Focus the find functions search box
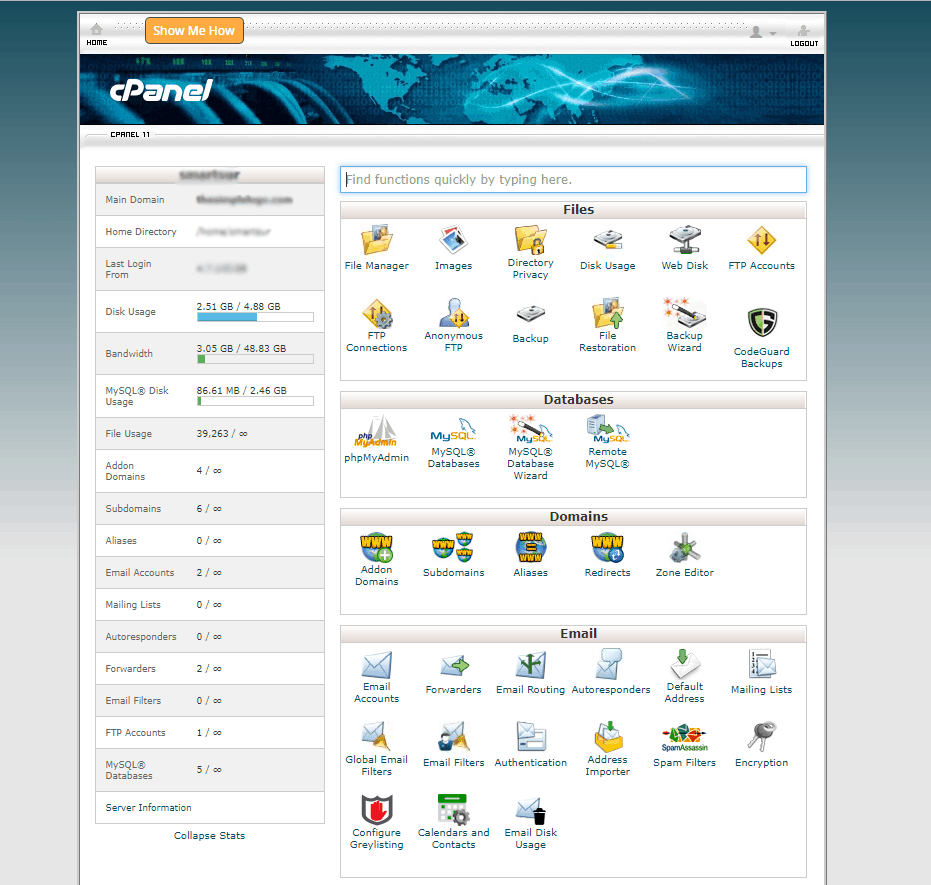This screenshot has width=931, height=885. pyautogui.click(x=573, y=179)
